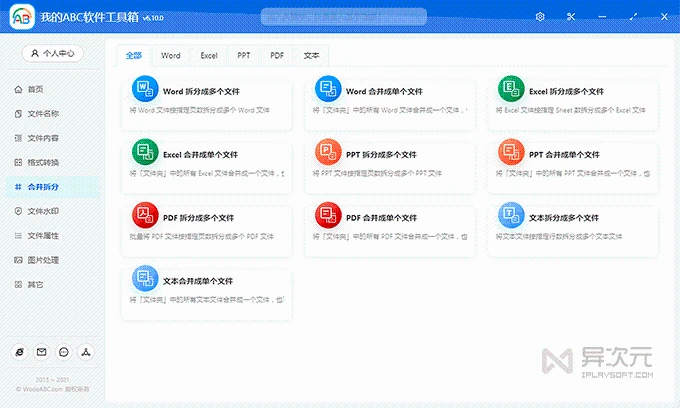Click title 'PDF 合并成单个文件'
This screenshot has width=680, height=408.
(x=382, y=218)
